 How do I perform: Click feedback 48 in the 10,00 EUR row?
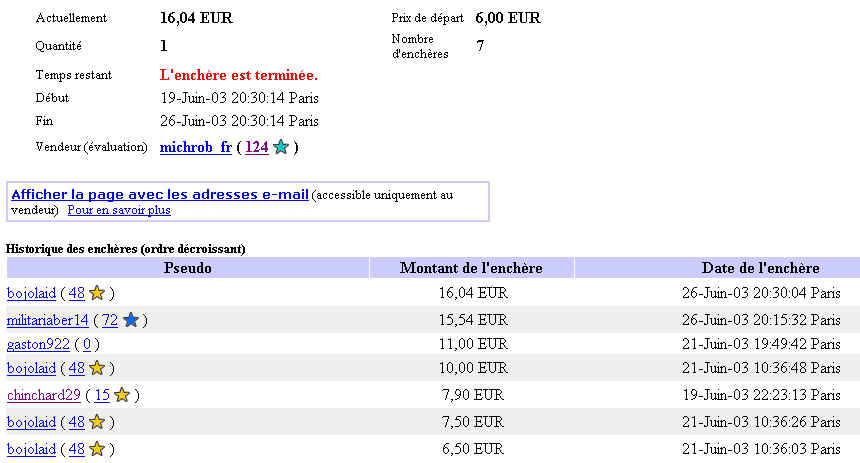click(77, 368)
